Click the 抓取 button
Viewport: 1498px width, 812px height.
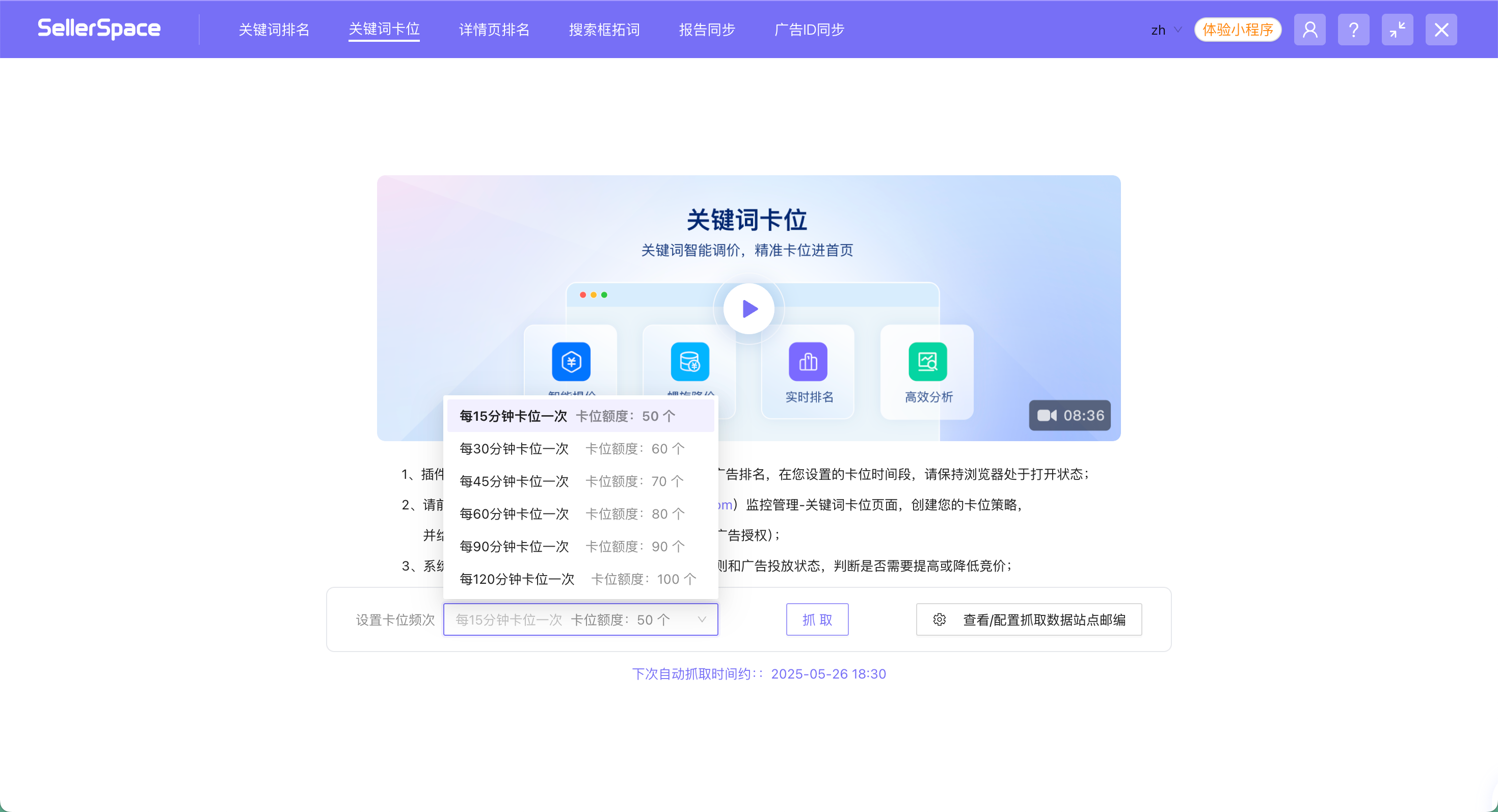[x=817, y=619]
